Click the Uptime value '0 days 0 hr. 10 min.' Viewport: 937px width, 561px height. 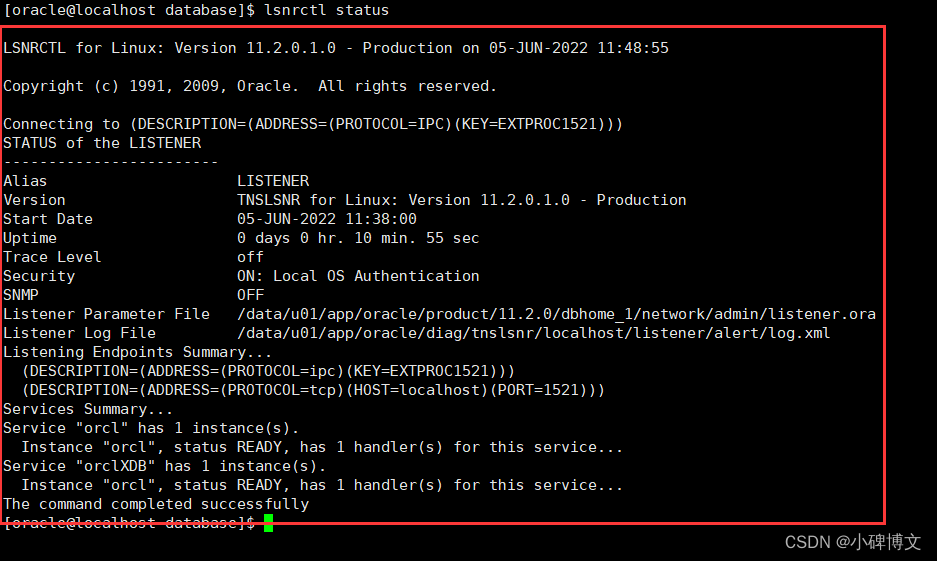(358, 238)
